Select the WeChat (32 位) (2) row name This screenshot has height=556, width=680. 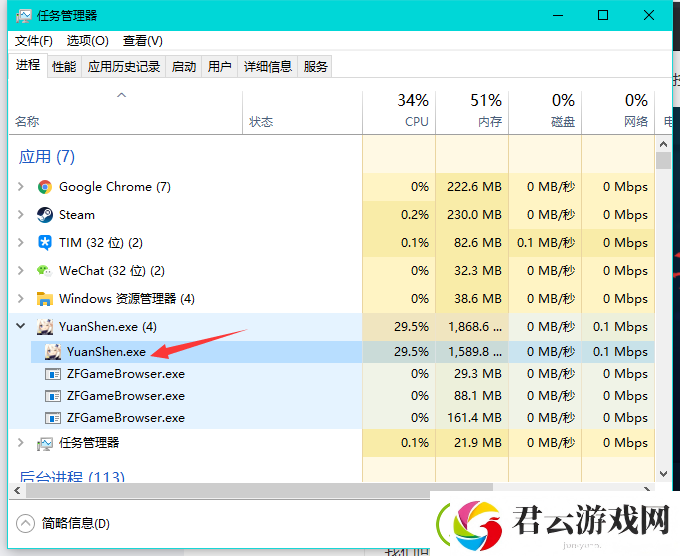(112, 271)
